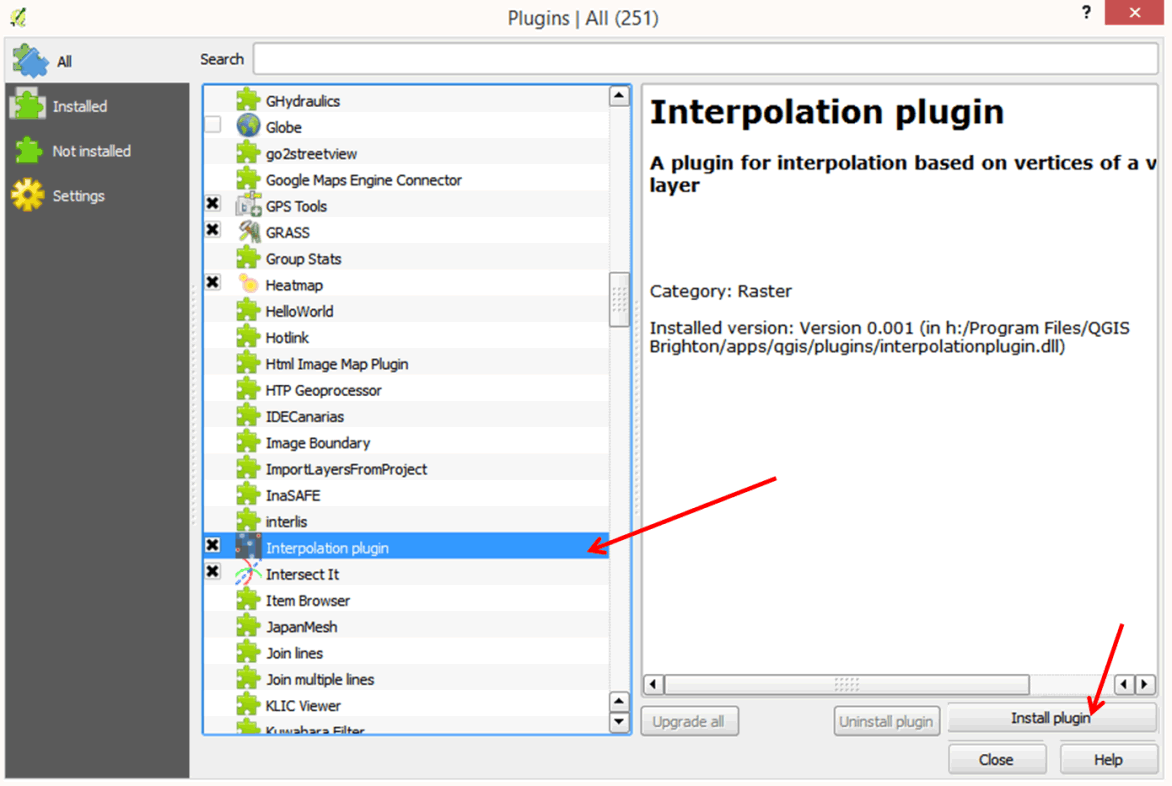1172x786 pixels.
Task: Click the ImportLayersFromProject plugin icon
Action: click(247, 468)
